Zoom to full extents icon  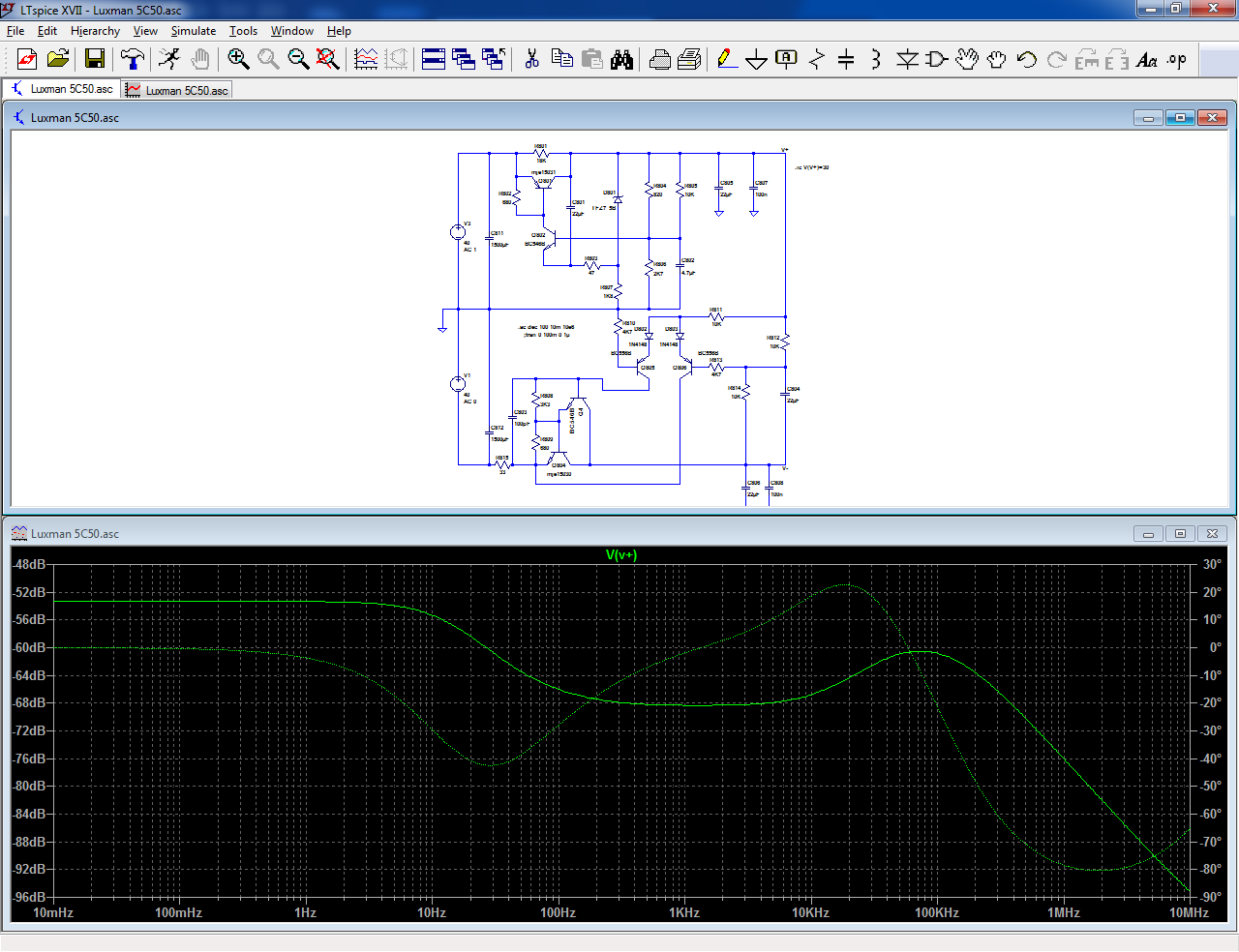coord(328,59)
